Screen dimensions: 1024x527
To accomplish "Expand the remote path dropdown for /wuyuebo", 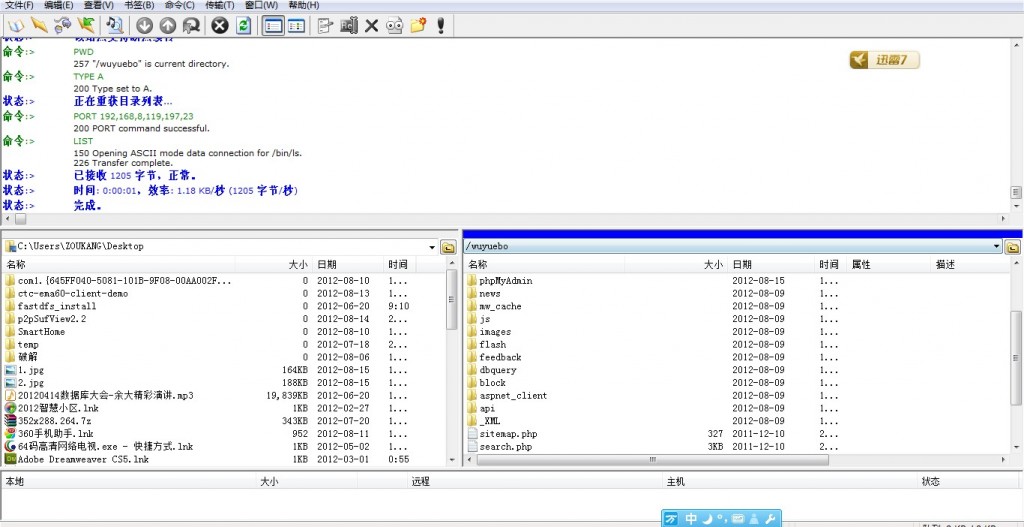I will [x=996, y=246].
